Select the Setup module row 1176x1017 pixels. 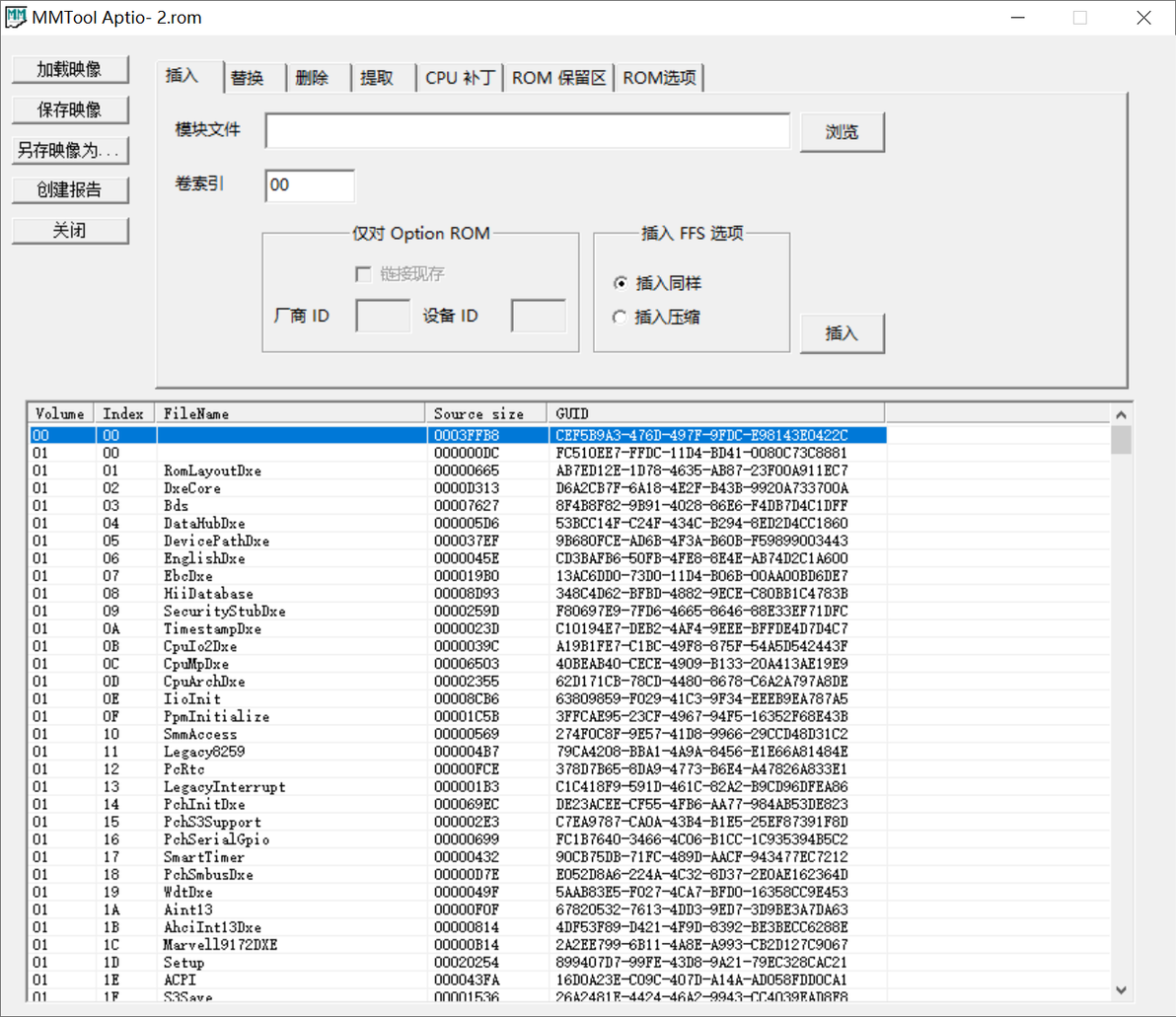(458, 962)
